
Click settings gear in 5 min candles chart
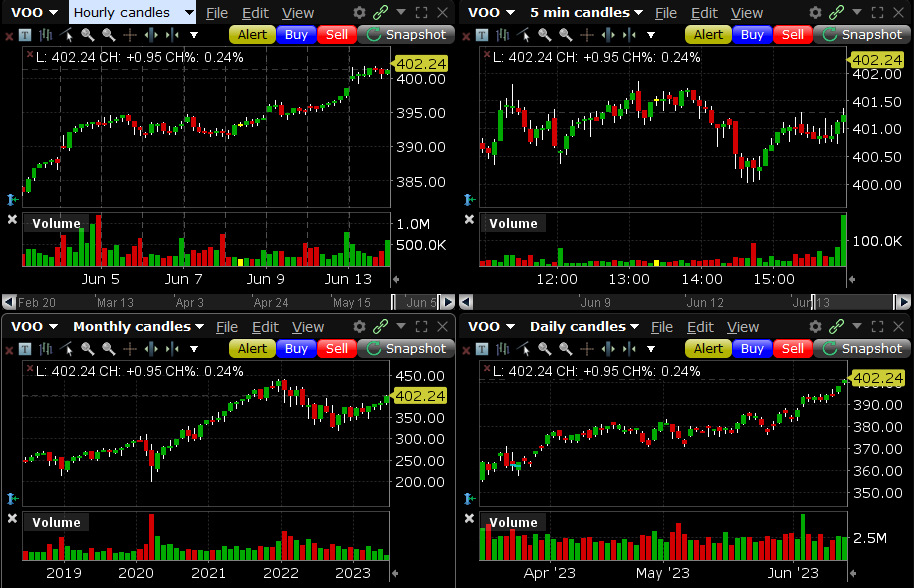pyautogui.click(x=816, y=13)
